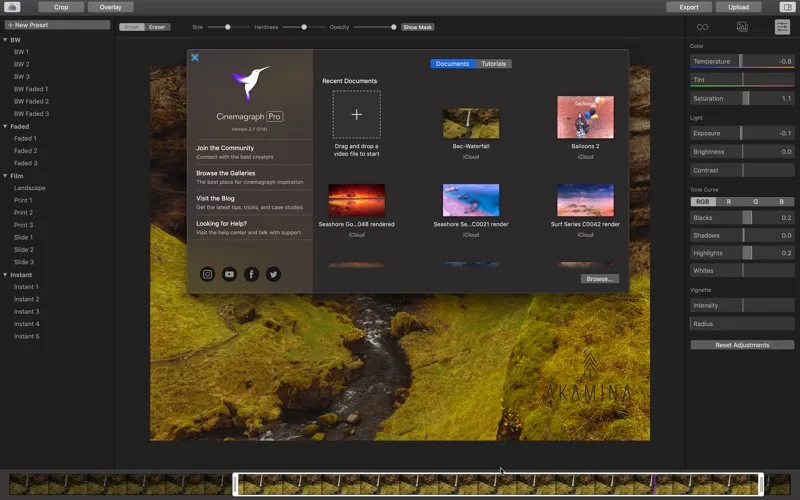Click the brush Hardness slider
800x500 pixels.
304,27
